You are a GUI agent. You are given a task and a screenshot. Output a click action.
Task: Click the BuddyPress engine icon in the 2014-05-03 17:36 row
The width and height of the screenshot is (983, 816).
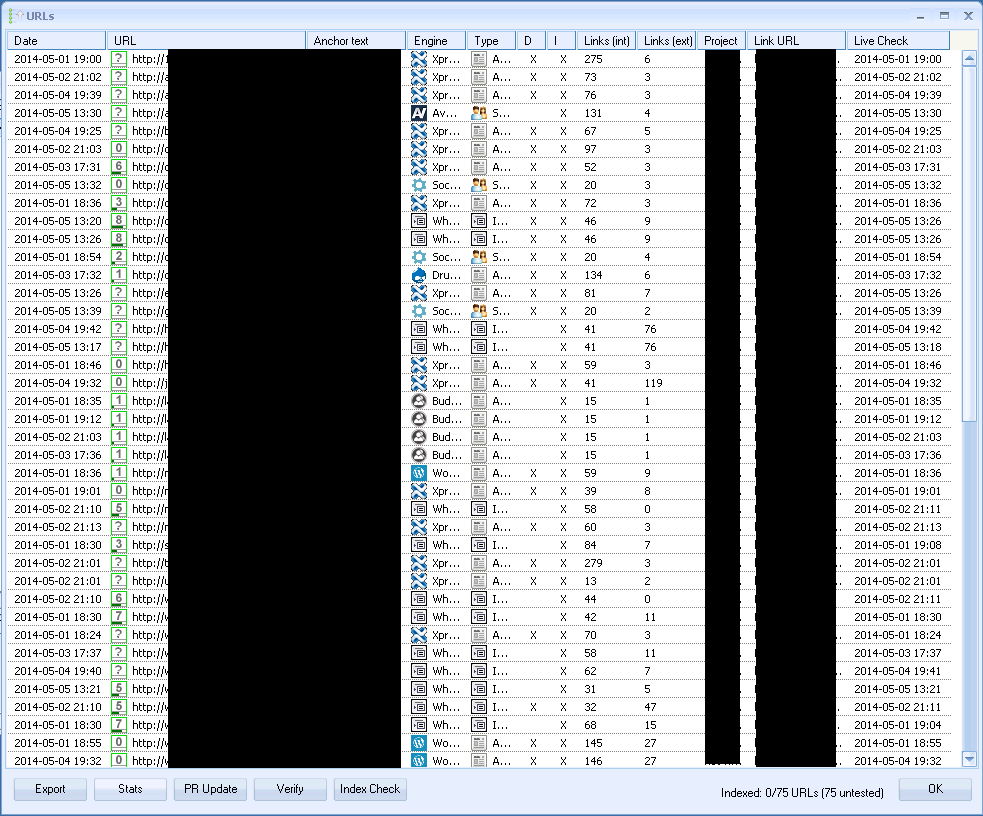pos(419,455)
